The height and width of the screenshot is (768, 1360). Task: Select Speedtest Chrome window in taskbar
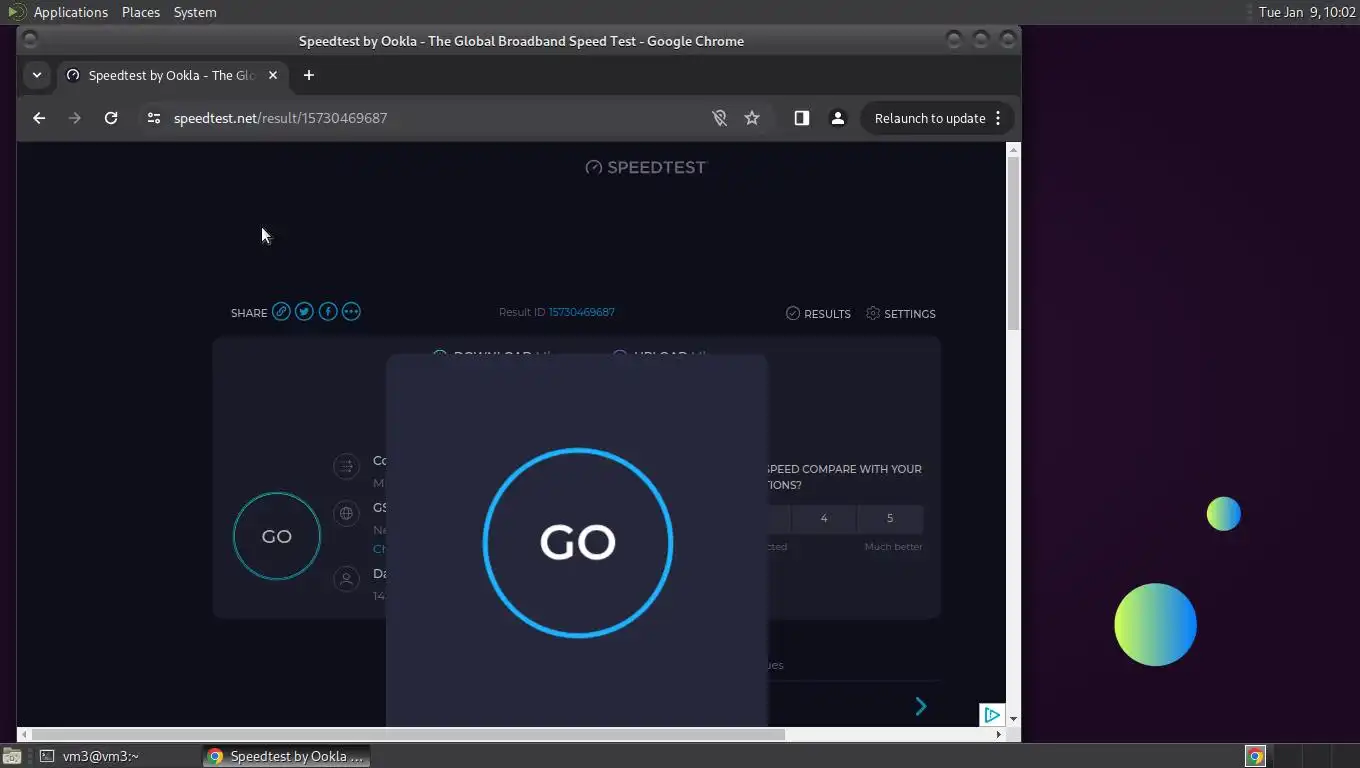[286, 756]
